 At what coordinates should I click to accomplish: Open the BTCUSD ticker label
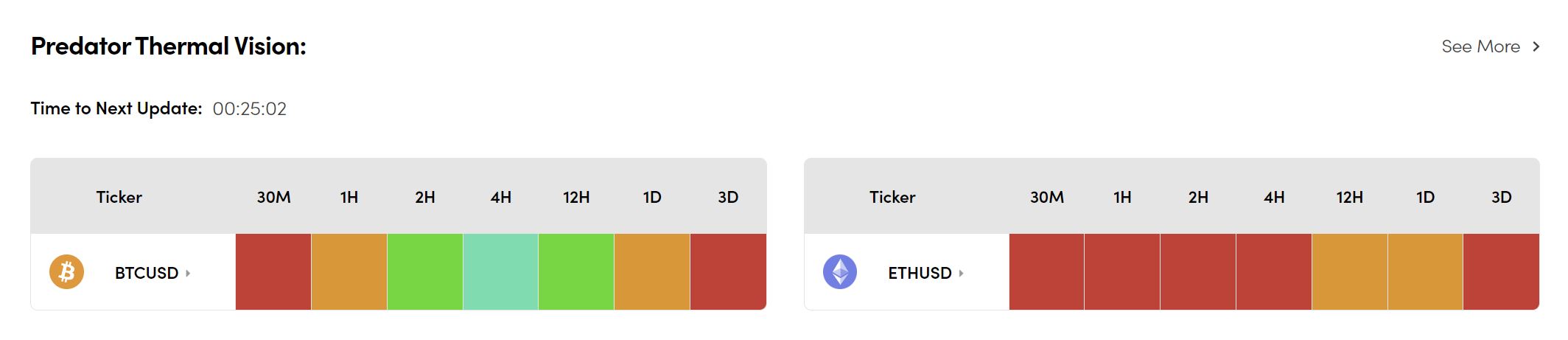pos(147,273)
